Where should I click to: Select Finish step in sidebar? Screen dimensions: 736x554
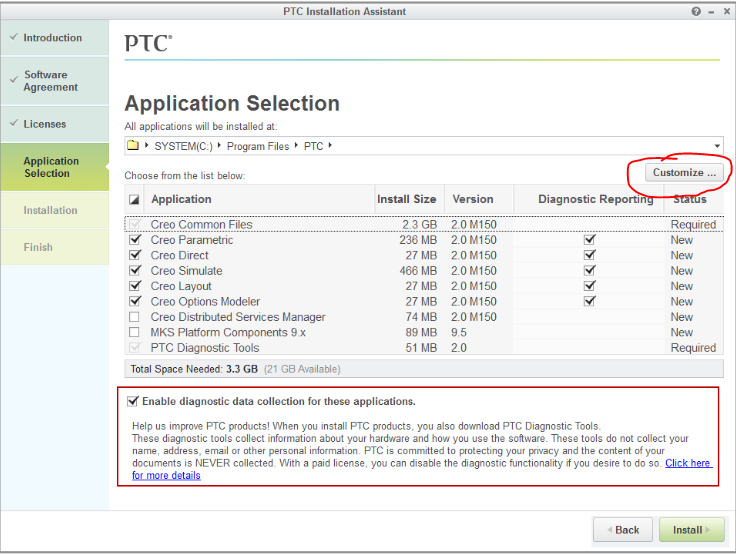55,247
